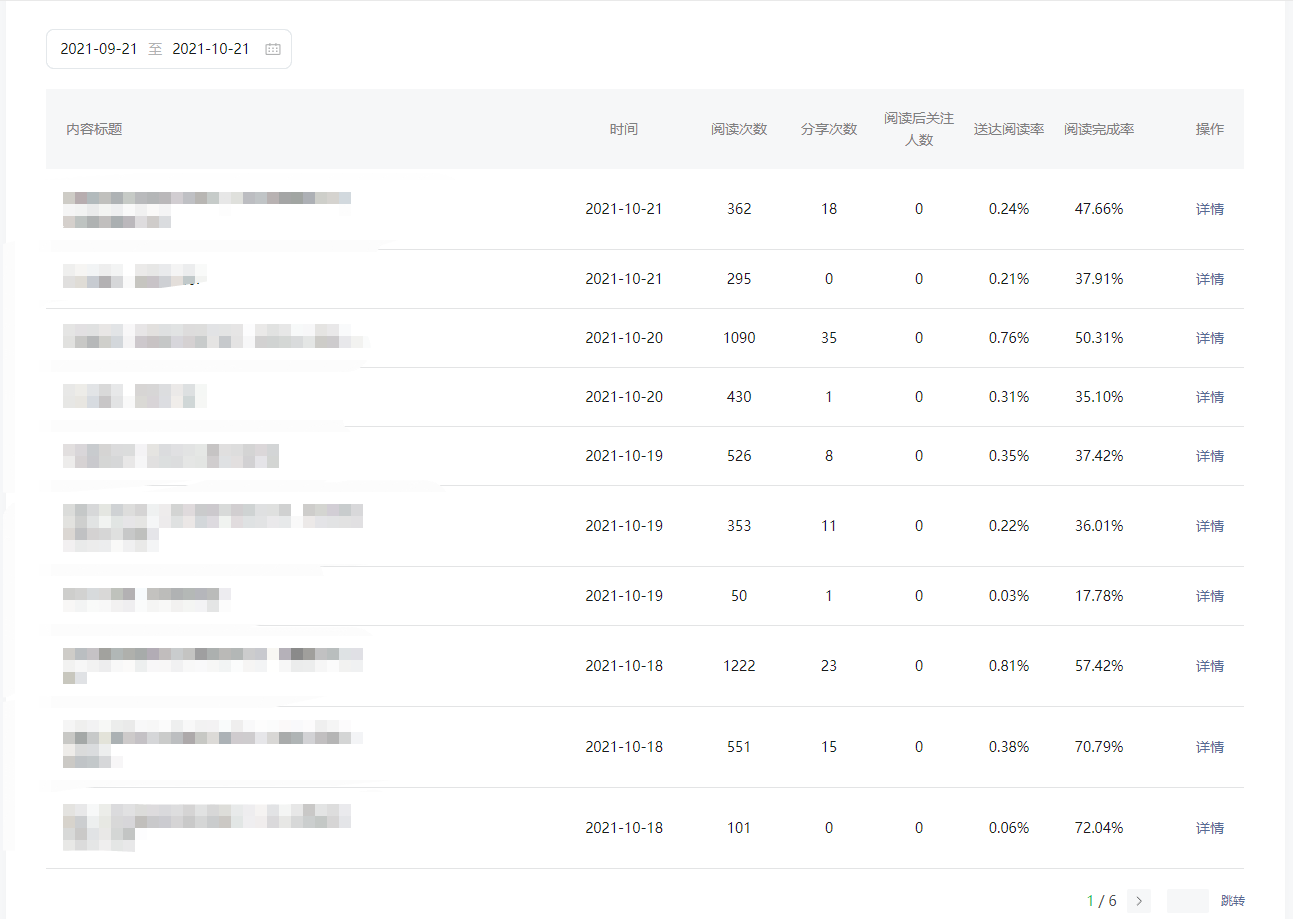This screenshot has height=919, width=1293.
Task: View 详情 of the row with 1090 reads
Action: point(1209,338)
